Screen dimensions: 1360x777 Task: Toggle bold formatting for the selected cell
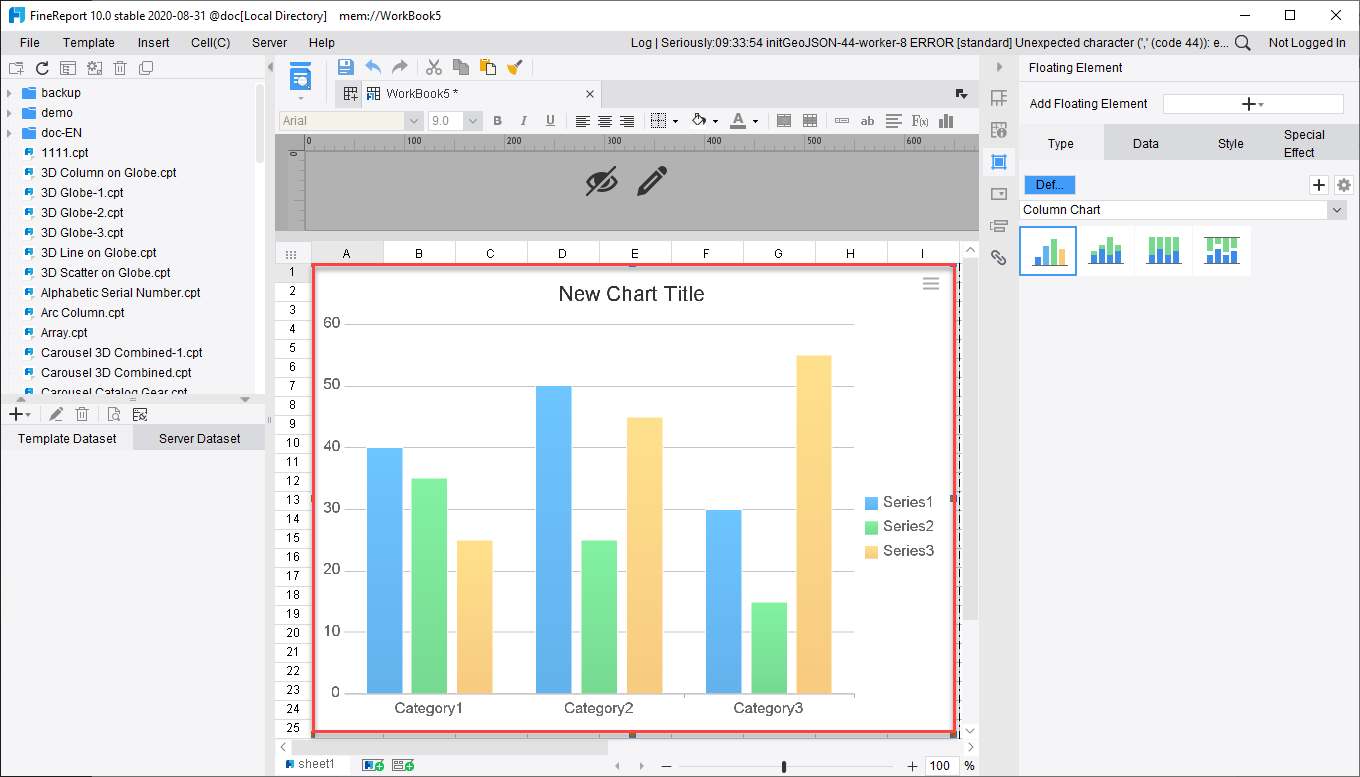tap(497, 121)
